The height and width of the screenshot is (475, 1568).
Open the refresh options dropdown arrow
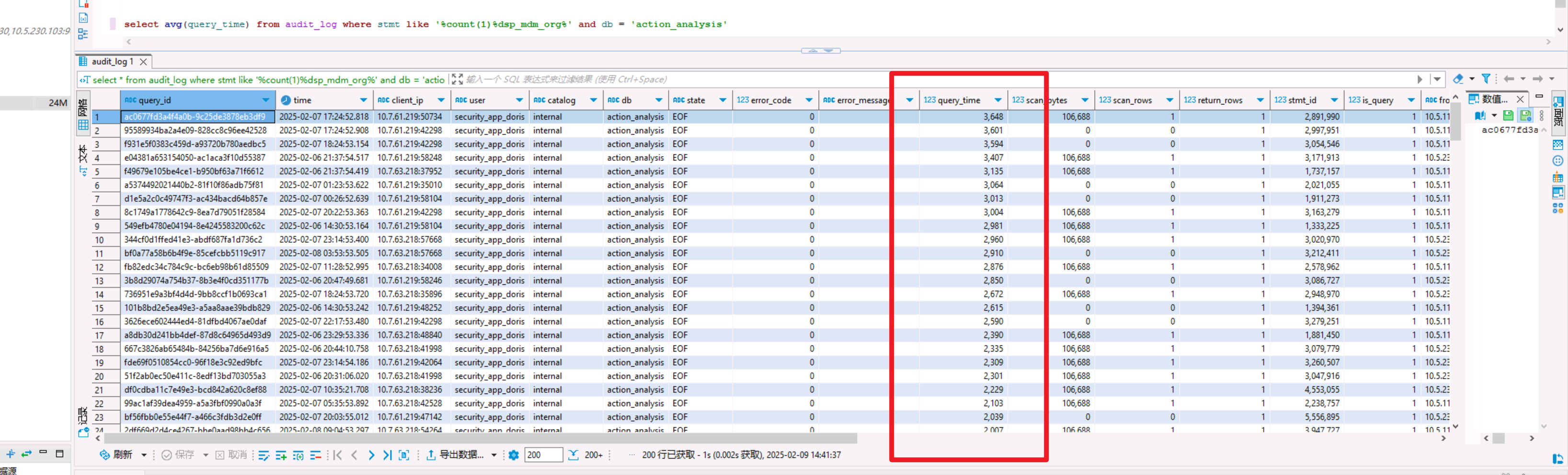[x=144, y=454]
